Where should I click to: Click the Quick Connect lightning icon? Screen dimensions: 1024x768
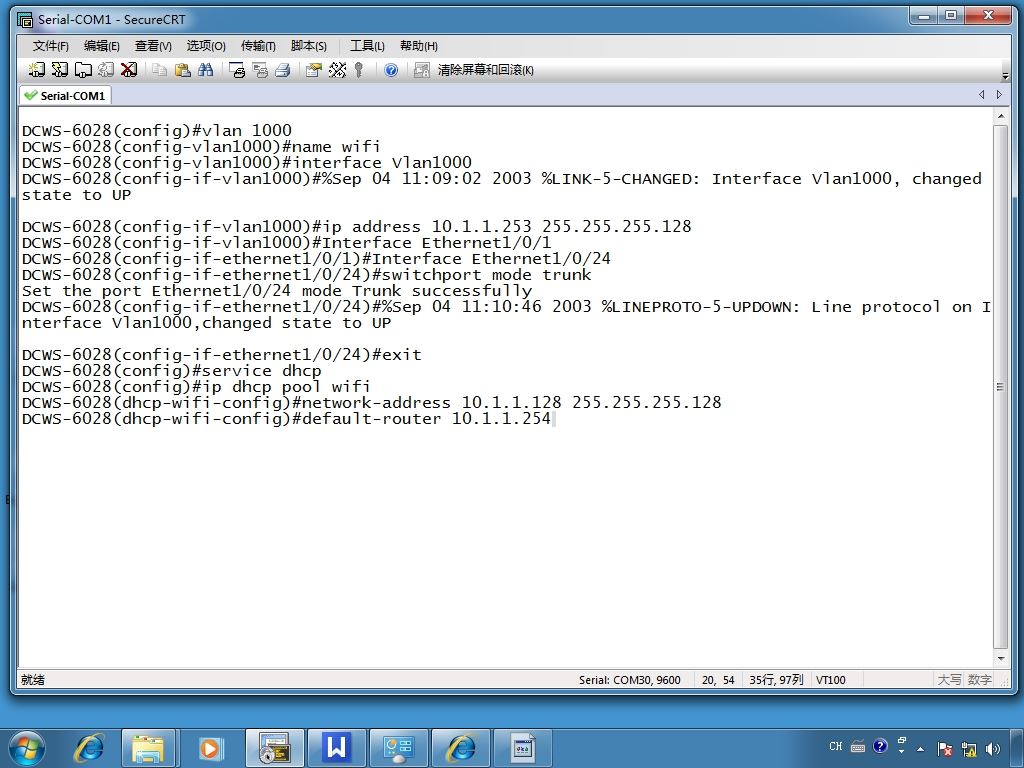tap(59, 70)
